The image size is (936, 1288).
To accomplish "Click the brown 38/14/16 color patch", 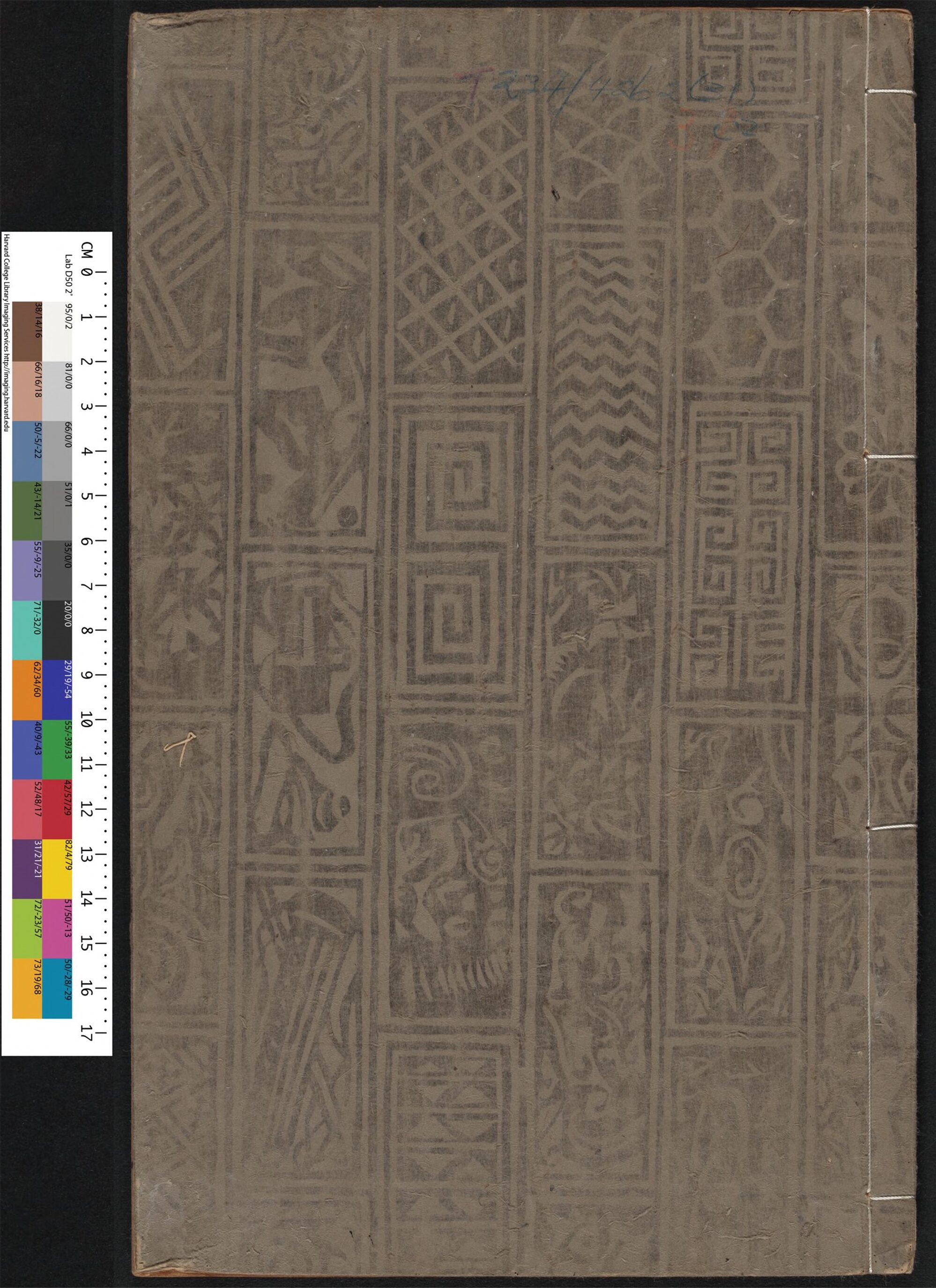I will [x=27, y=332].
